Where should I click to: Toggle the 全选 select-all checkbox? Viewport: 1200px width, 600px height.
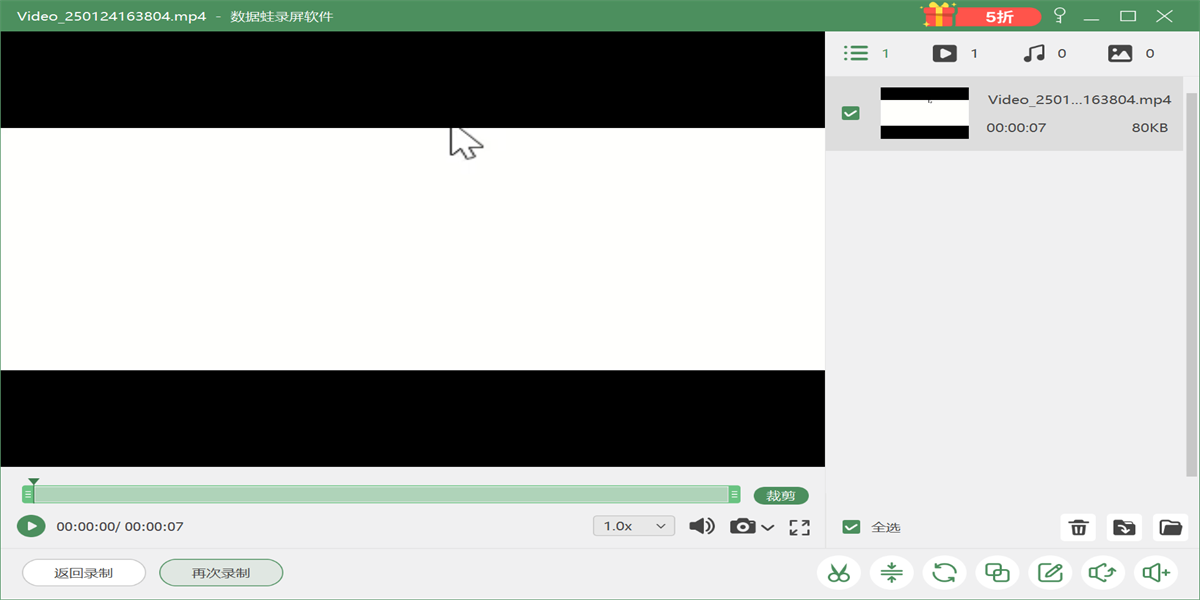[851, 527]
